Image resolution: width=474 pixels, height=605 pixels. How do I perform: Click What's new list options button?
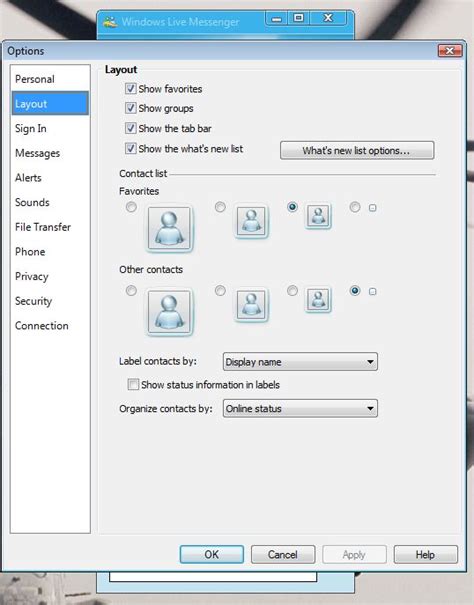(x=357, y=150)
